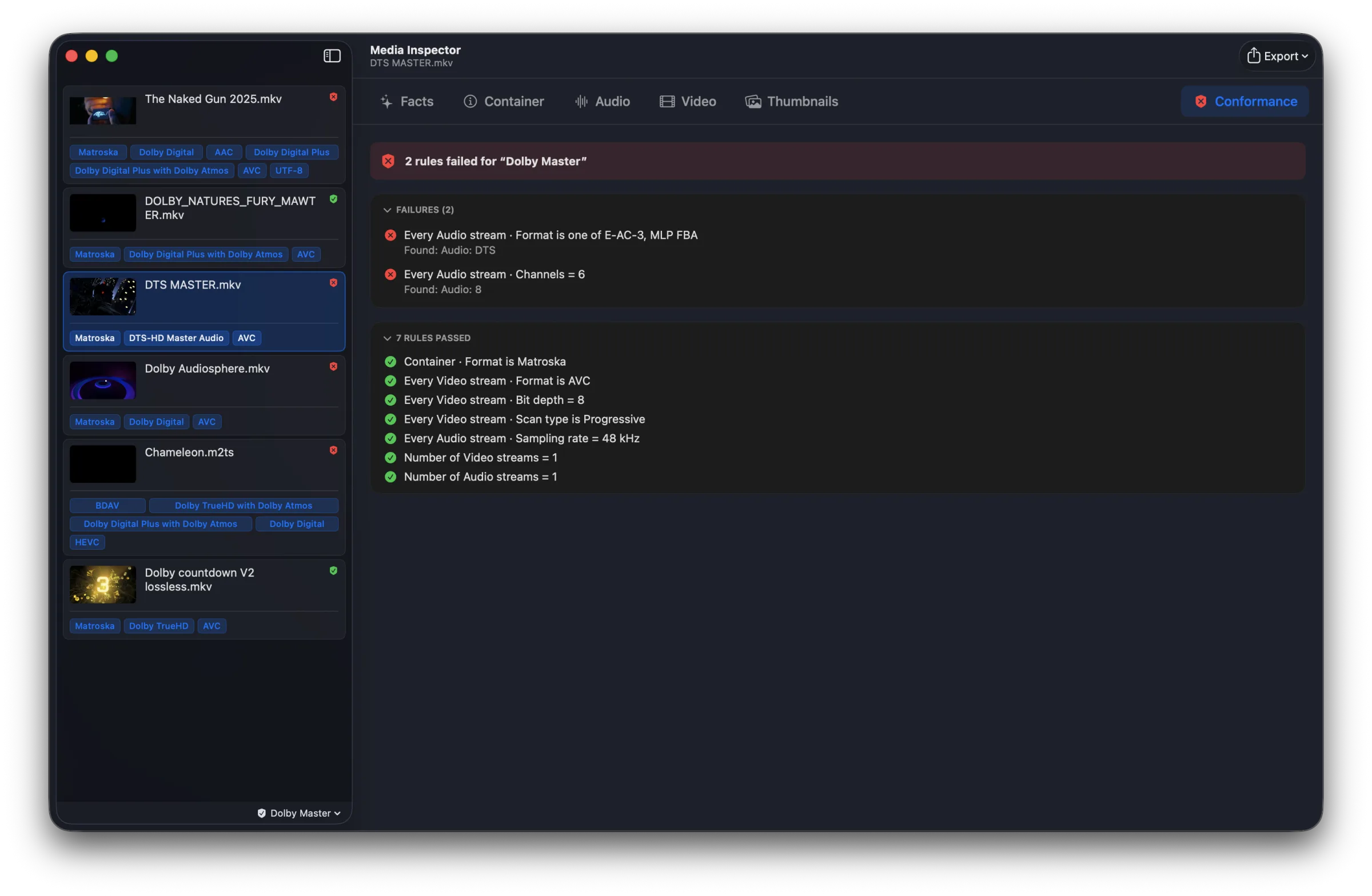Collapse the 7 RULES PASSED section

(388, 338)
